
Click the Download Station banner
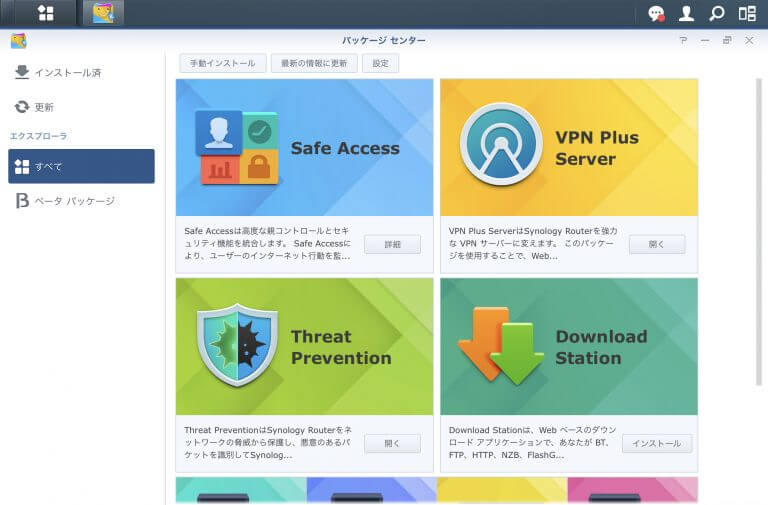(x=569, y=347)
